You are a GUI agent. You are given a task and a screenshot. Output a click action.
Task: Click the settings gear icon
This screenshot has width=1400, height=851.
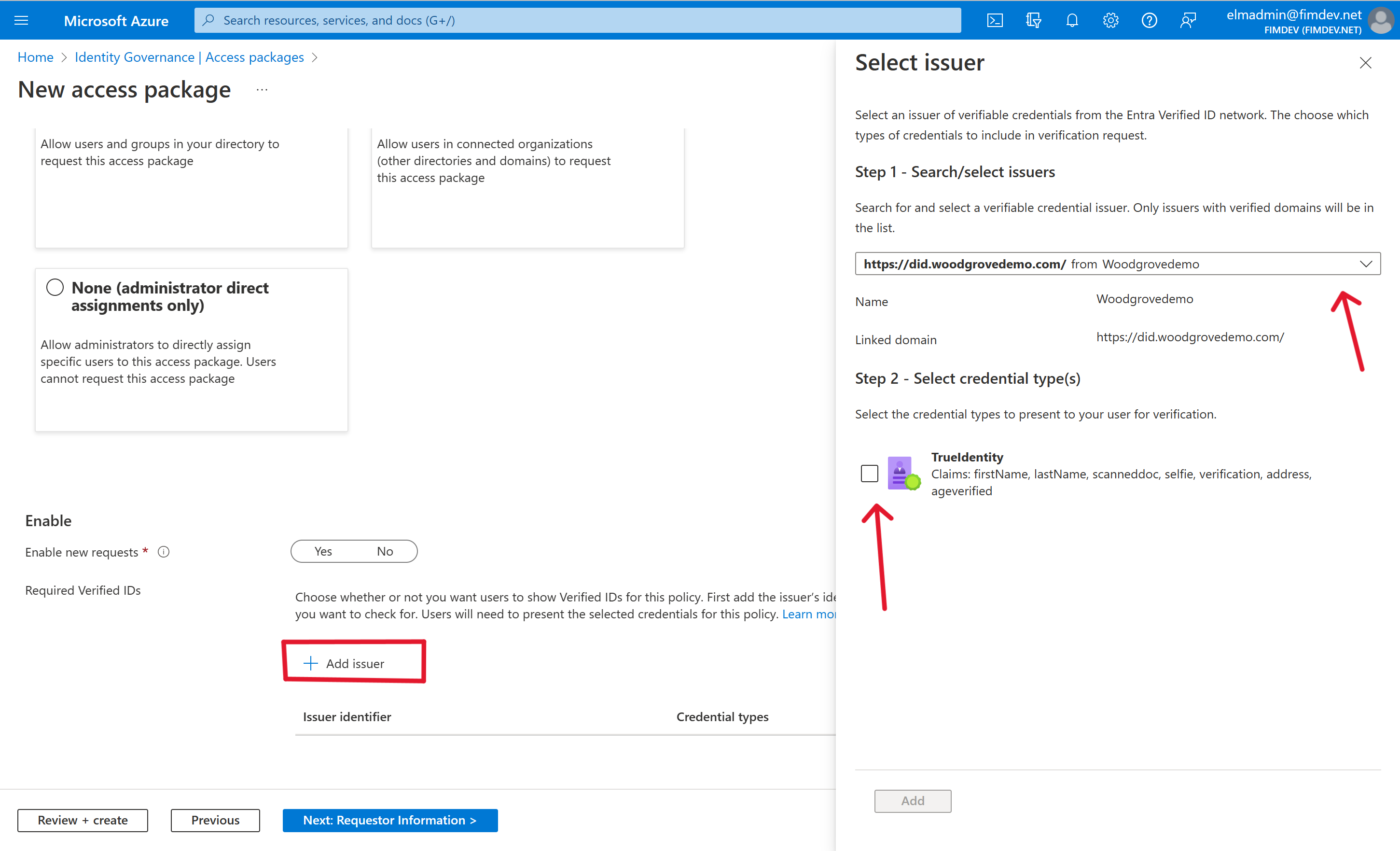[x=1110, y=20]
